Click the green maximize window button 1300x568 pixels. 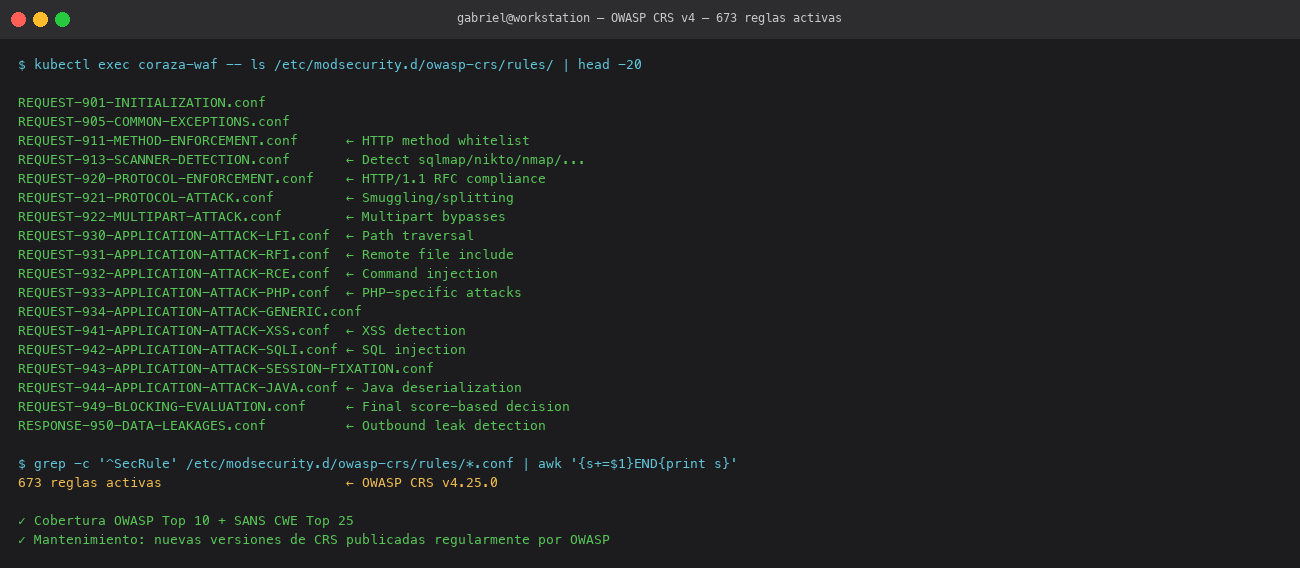[x=63, y=19]
